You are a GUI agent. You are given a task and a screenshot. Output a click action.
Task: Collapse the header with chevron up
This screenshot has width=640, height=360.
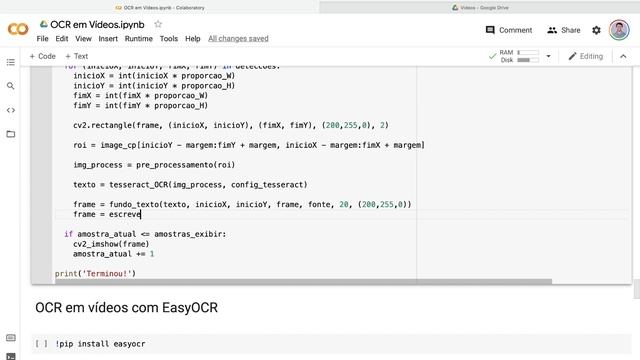[623, 56]
